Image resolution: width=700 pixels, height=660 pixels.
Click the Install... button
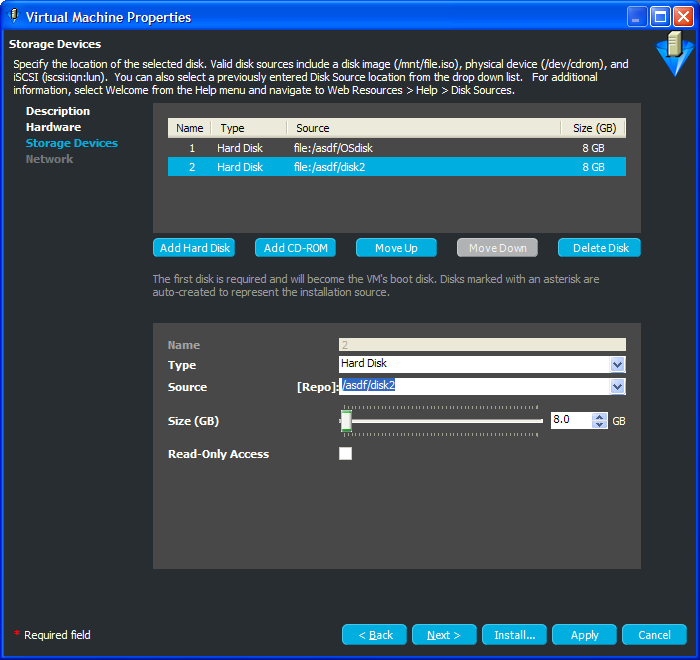click(x=514, y=635)
